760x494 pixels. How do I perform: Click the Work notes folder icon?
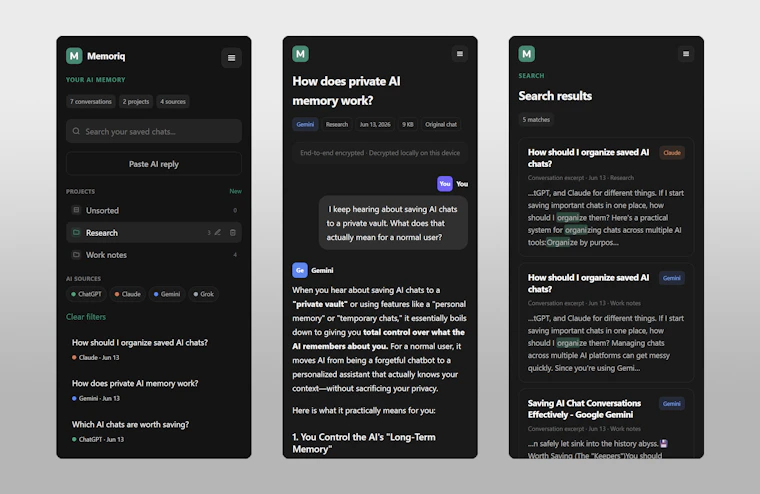(76, 255)
